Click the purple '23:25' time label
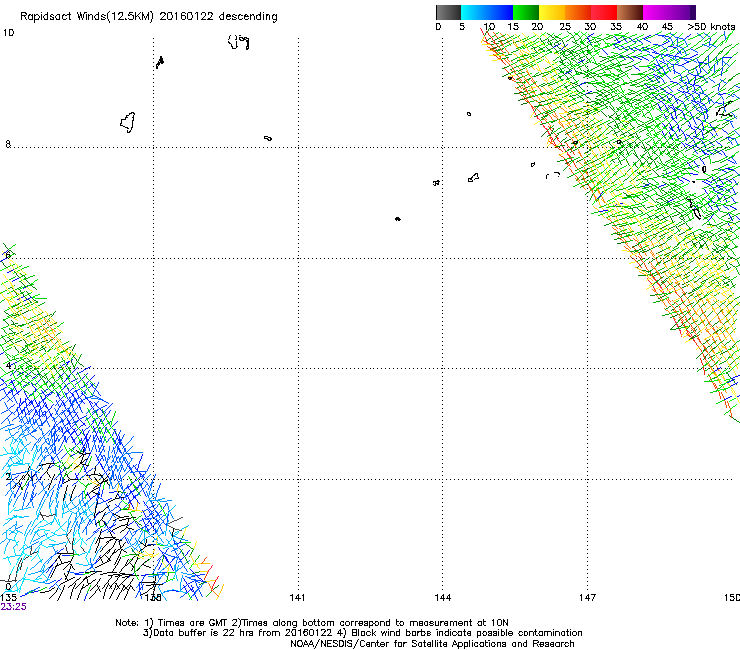Image resolution: width=740 pixels, height=650 pixels. [13, 607]
